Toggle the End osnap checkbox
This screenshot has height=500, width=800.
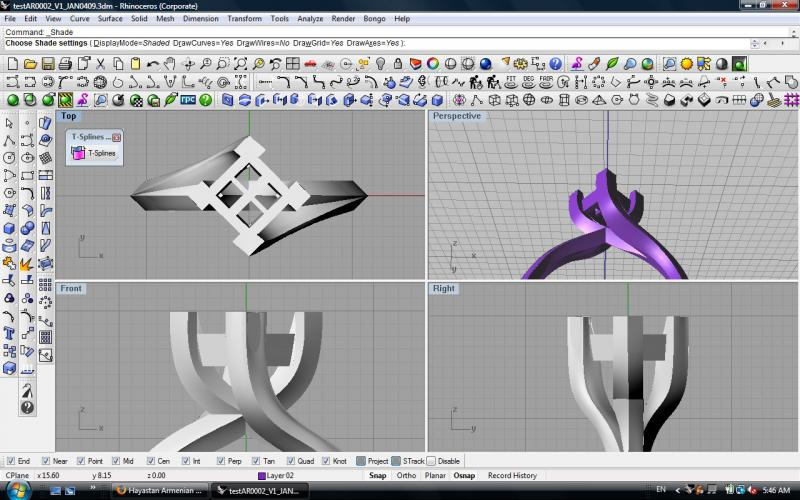coord(10,461)
